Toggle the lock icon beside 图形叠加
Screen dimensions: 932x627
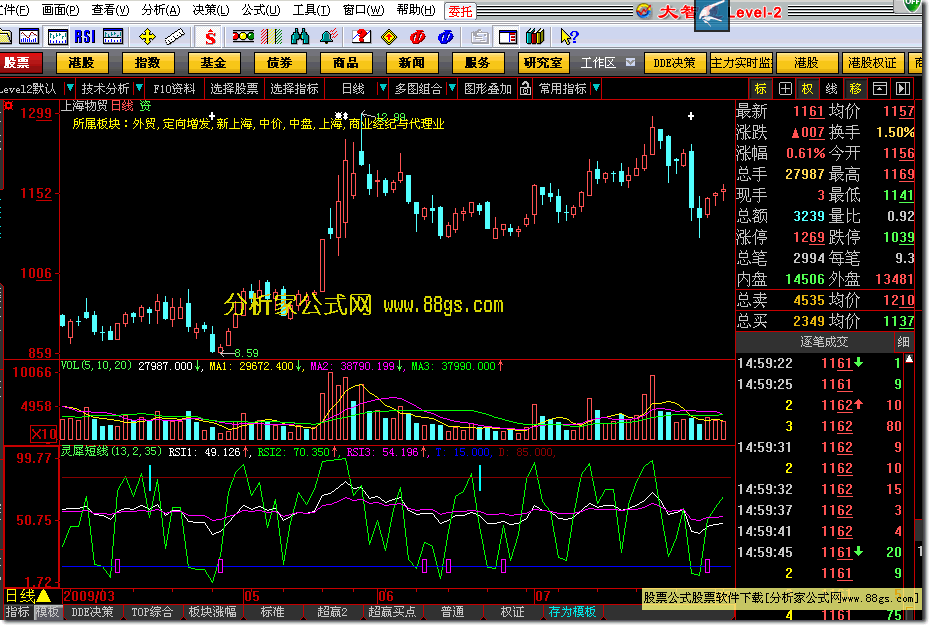click(x=525, y=89)
